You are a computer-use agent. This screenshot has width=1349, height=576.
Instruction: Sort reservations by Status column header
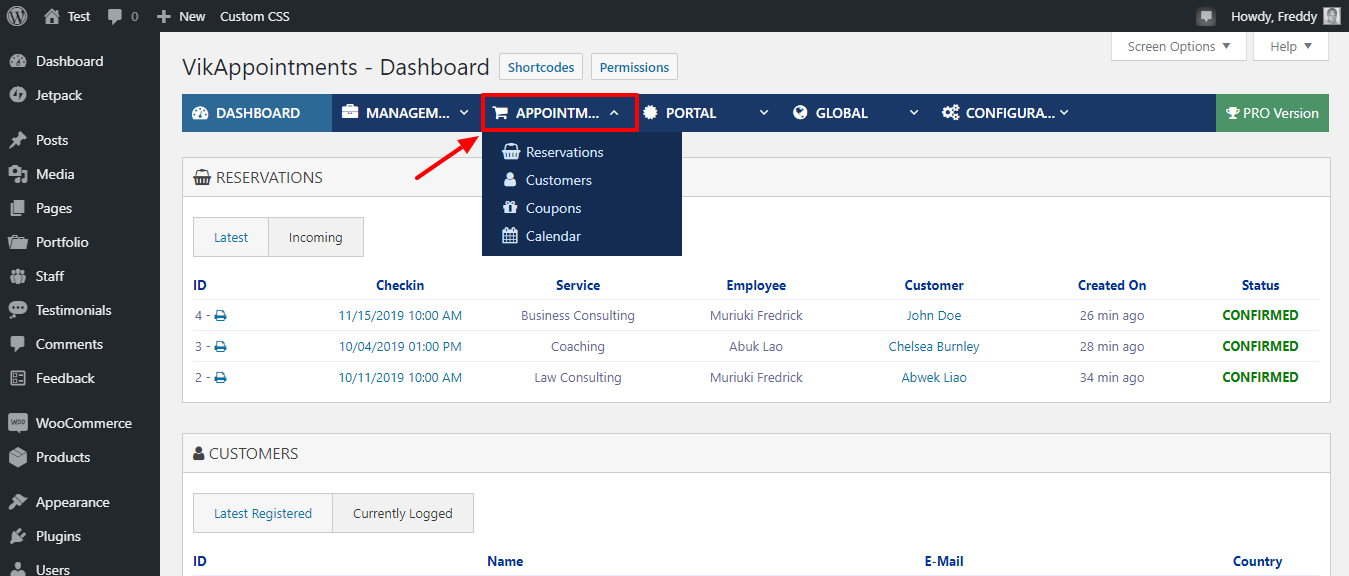click(x=1260, y=285)
